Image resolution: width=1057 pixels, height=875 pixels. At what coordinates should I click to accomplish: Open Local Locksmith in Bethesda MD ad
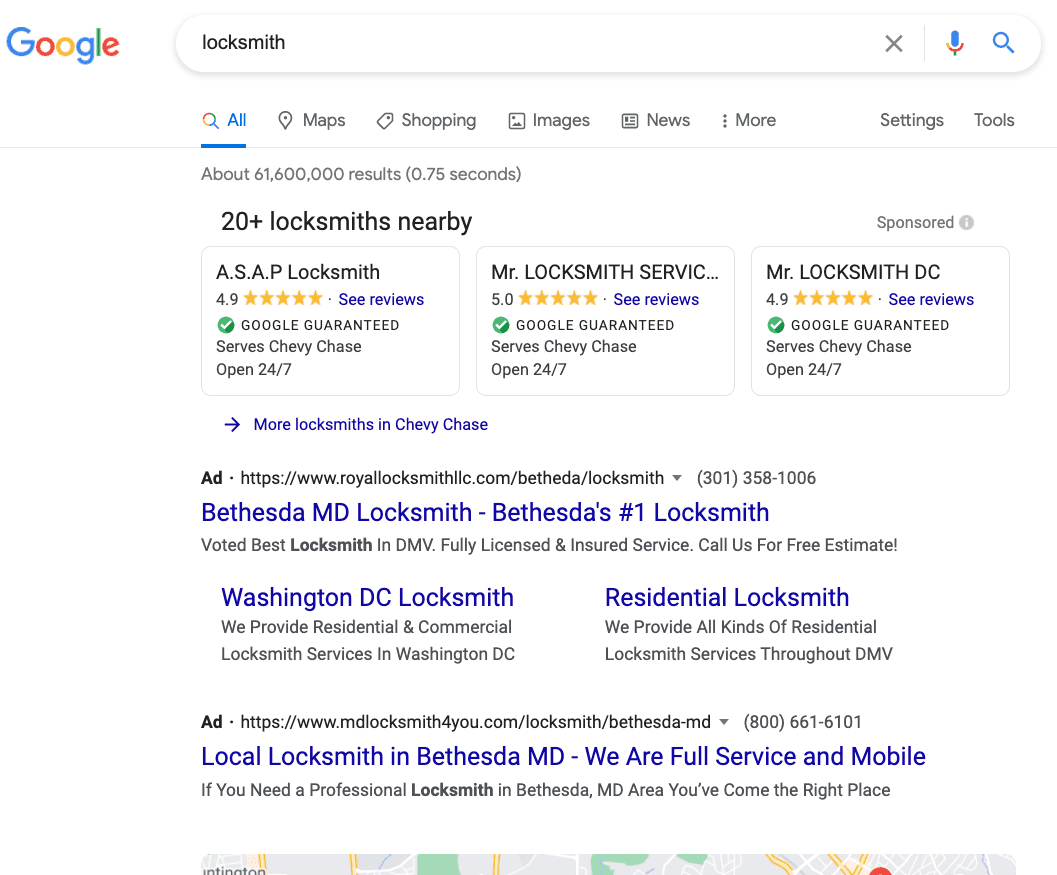pos(563,756)
